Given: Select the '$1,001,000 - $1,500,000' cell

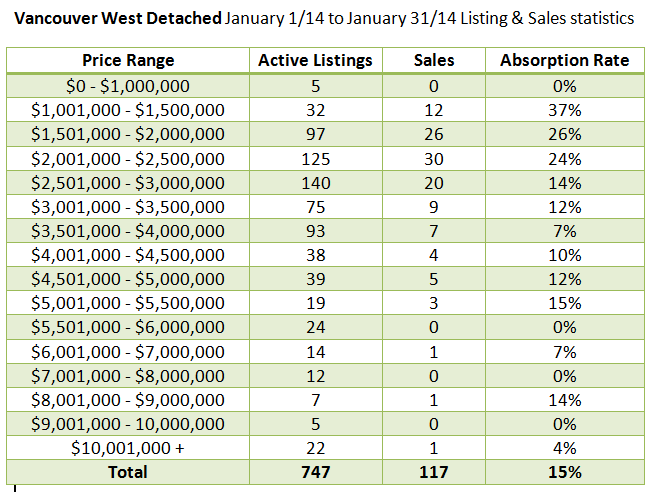Looking at the screenshot, I should point(128,110).
